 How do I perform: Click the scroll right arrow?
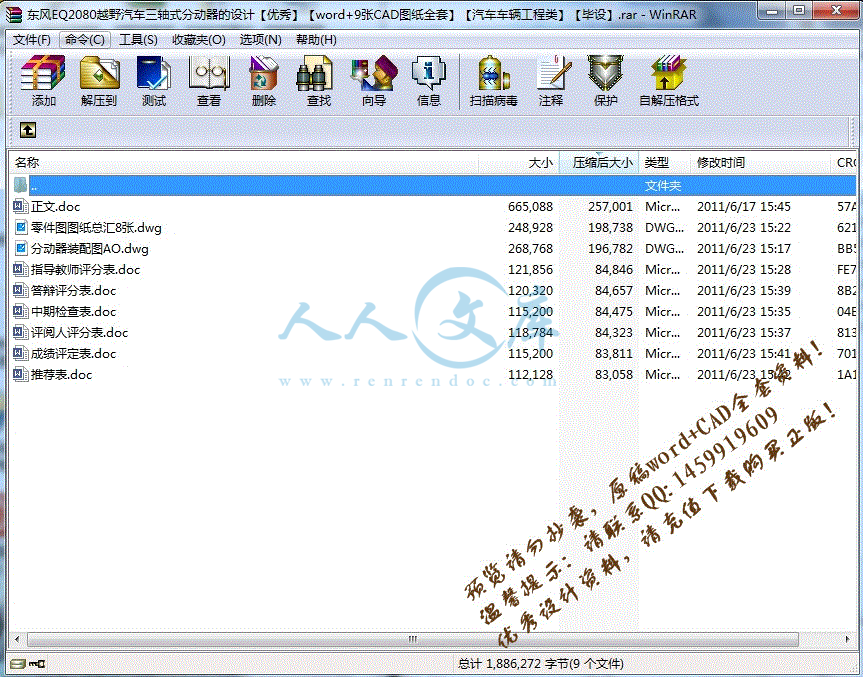[x=847, y=639]
